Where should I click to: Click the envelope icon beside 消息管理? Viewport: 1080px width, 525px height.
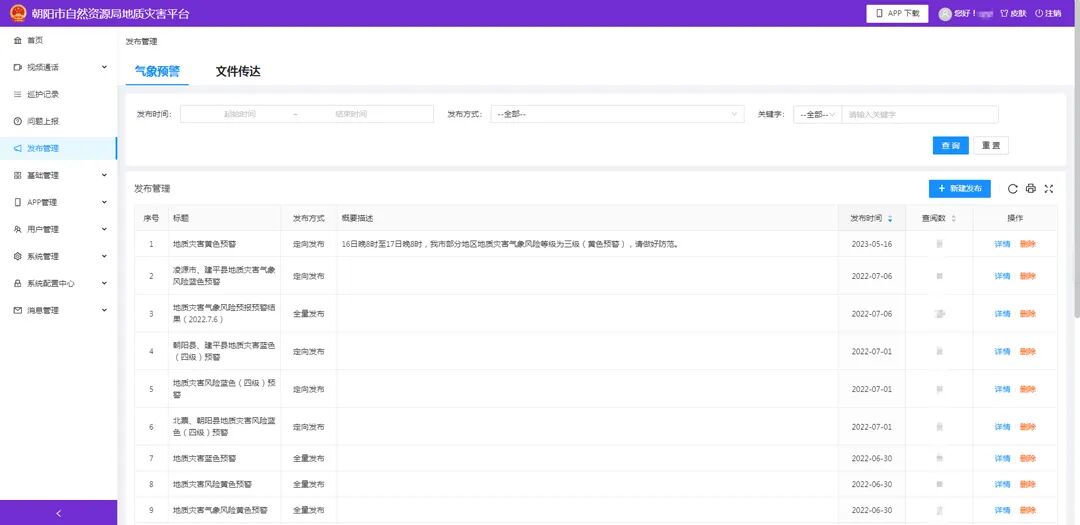(x=17, y=311)
